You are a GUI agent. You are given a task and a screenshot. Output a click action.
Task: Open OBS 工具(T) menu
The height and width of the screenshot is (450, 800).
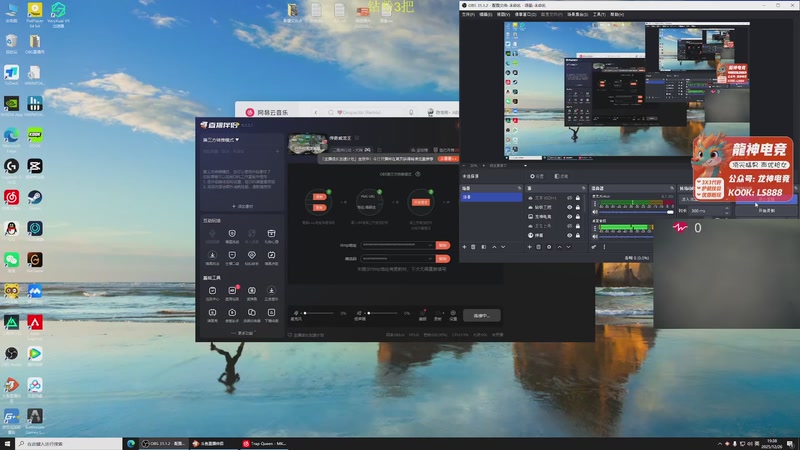tap(599, 14)
